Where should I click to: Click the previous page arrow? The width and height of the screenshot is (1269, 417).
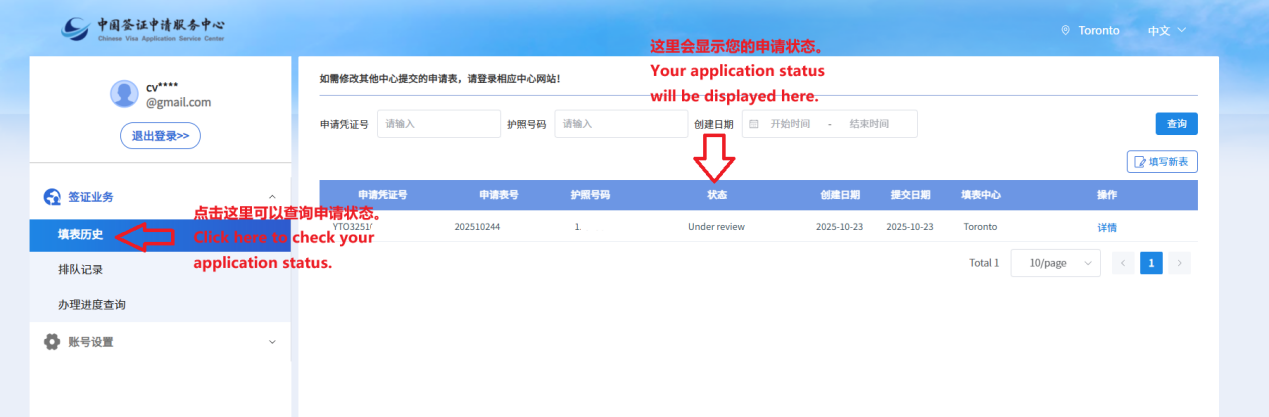click(x=1123, y=263)
